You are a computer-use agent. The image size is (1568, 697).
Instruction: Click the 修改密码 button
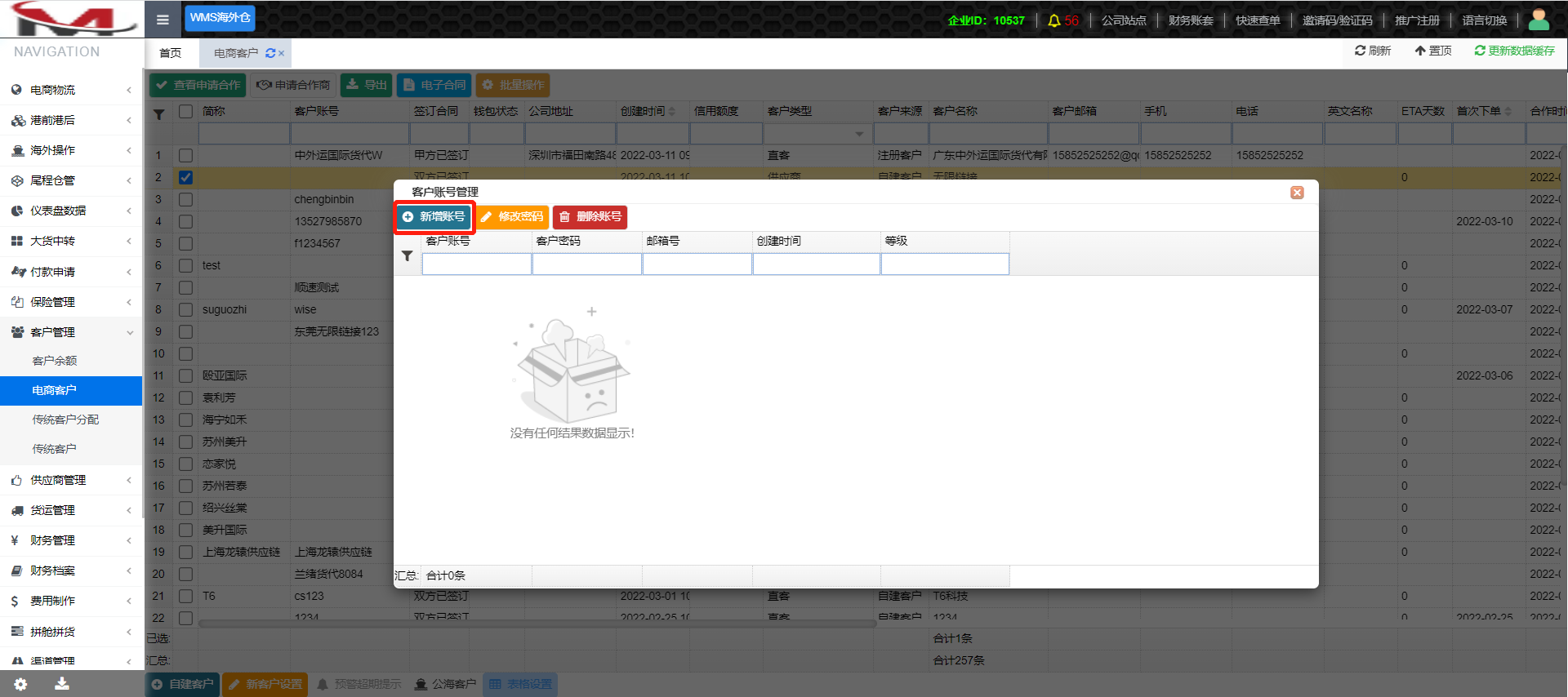512,217
